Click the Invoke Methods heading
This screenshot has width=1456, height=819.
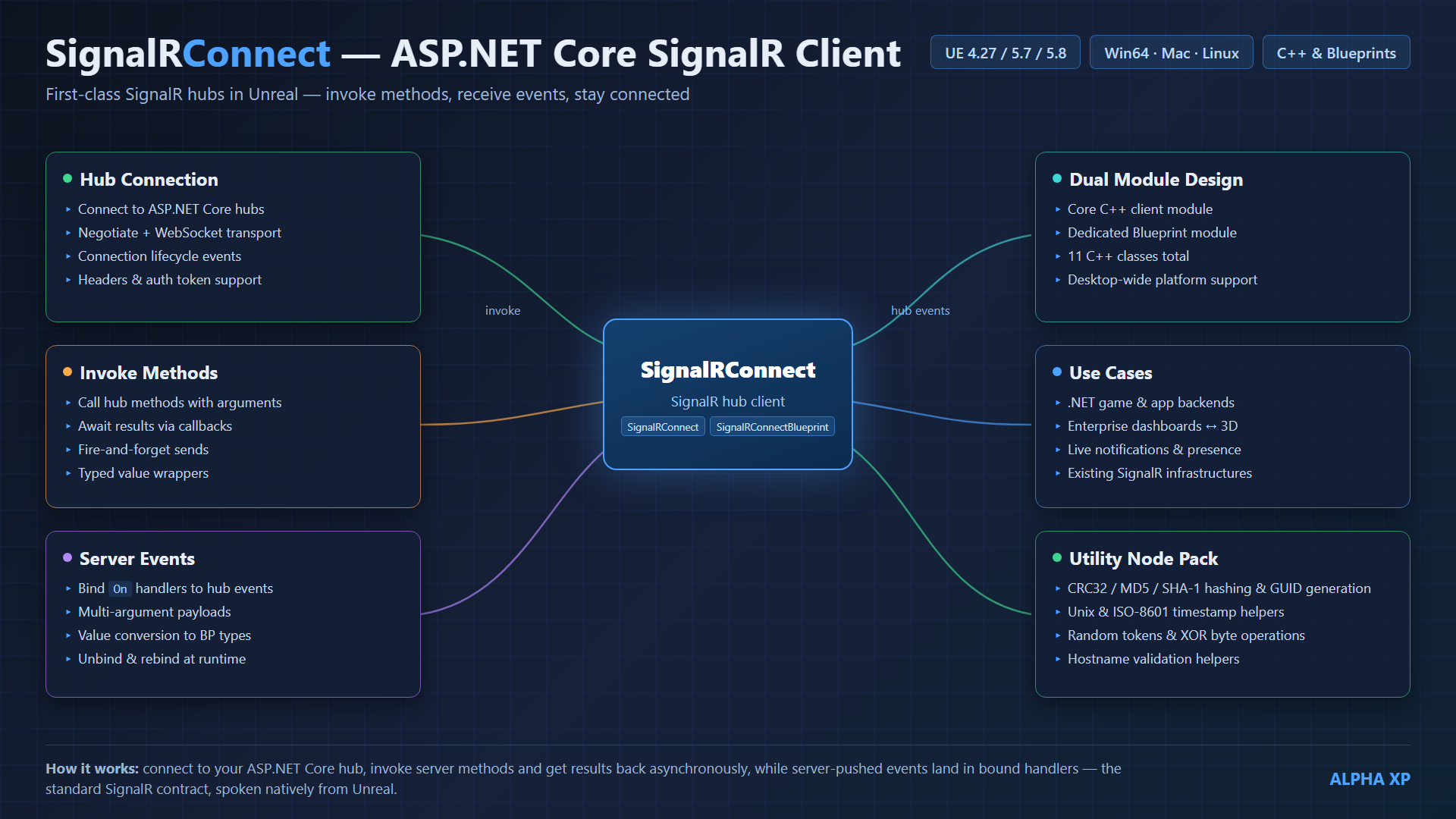click(x=149, y=373)
